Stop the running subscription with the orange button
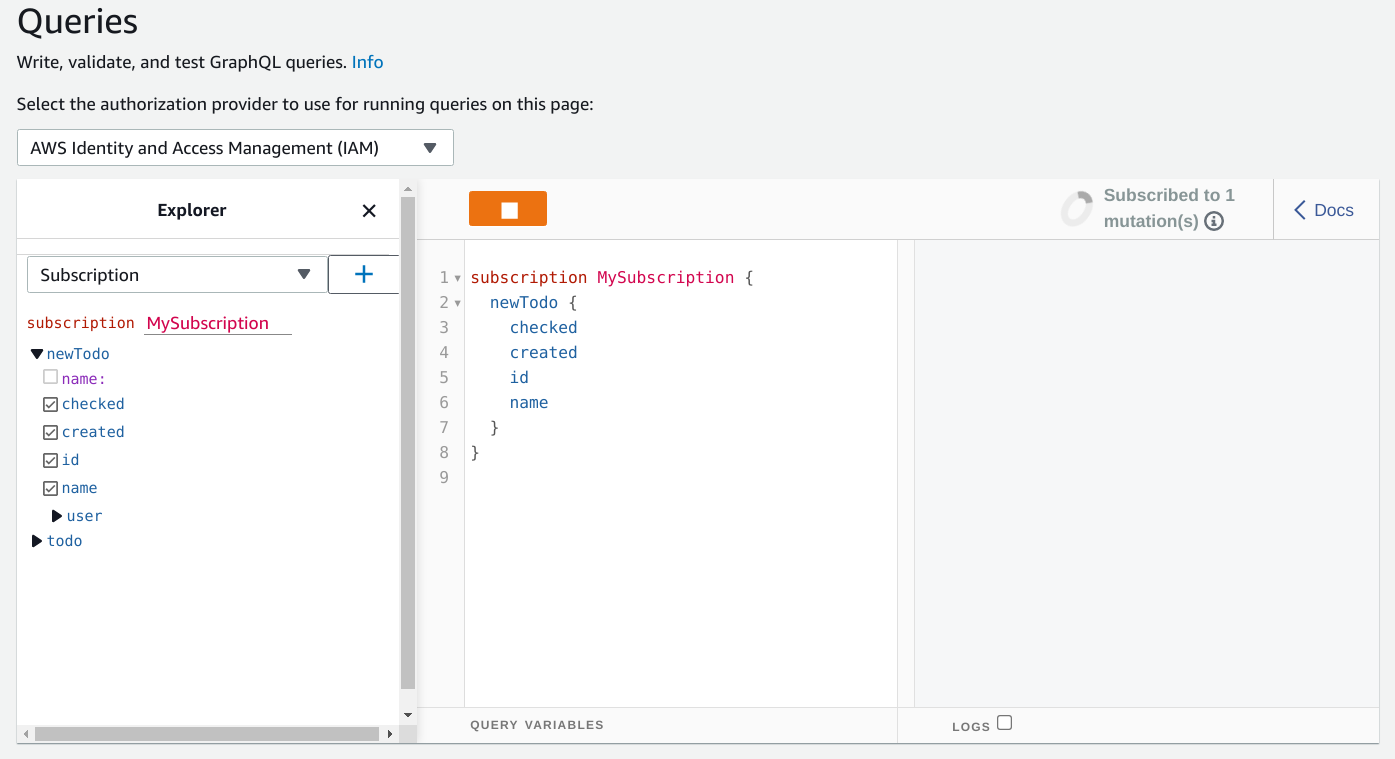 tap(507, 209)
